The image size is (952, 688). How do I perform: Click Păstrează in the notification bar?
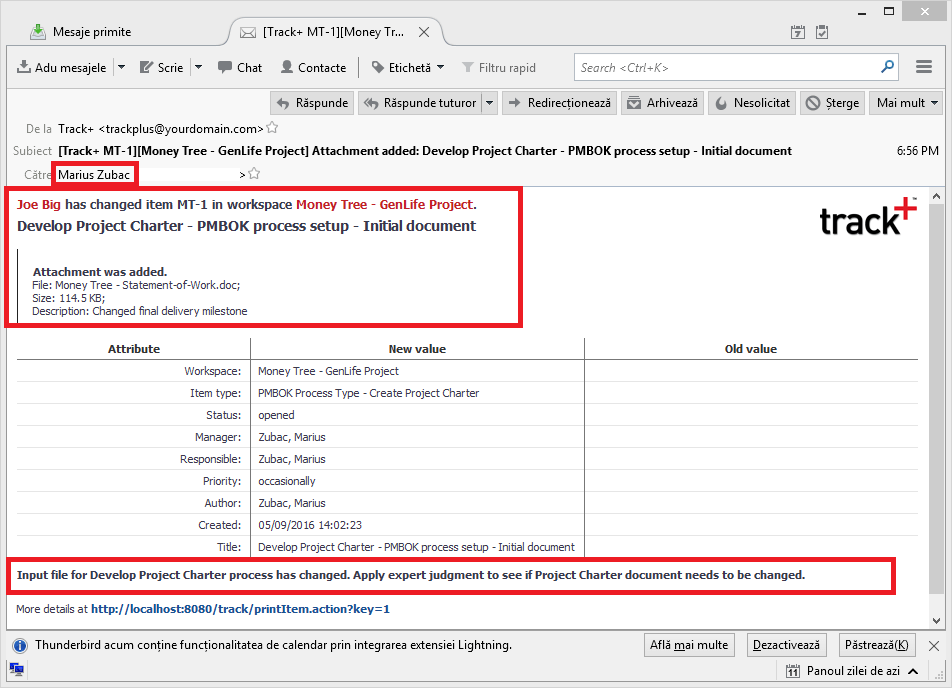point(875,645)
